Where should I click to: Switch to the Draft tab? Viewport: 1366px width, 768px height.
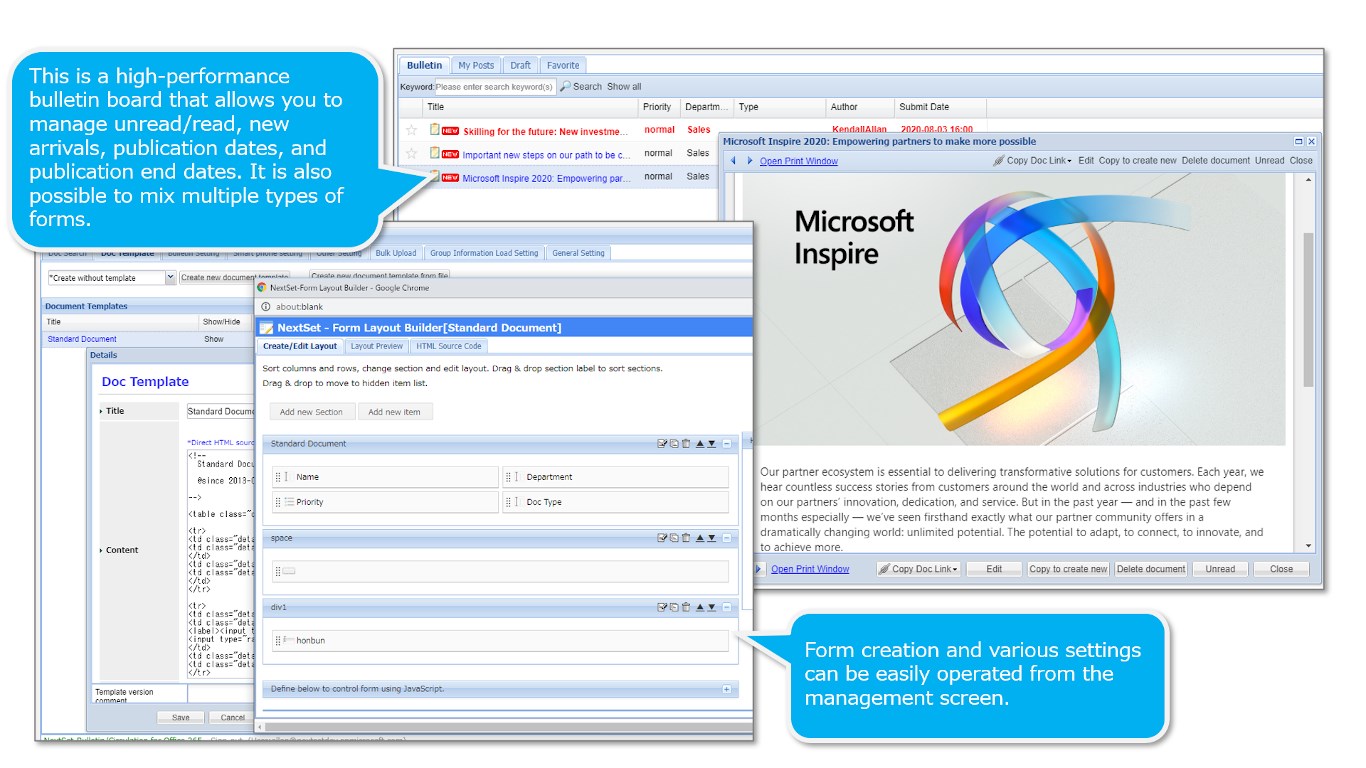pos(520,65)
